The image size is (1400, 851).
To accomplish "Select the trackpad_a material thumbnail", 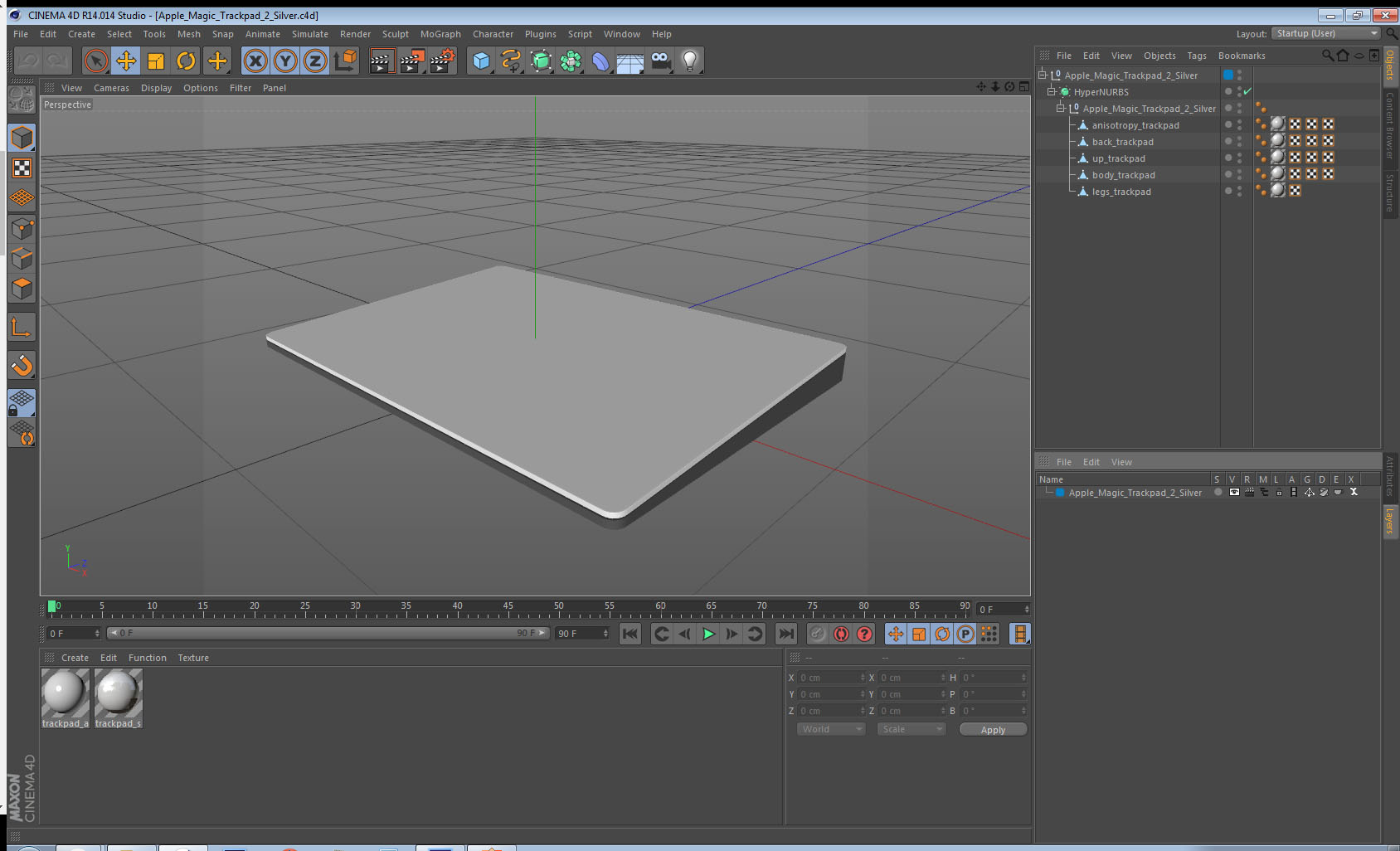I will [65, 698].
